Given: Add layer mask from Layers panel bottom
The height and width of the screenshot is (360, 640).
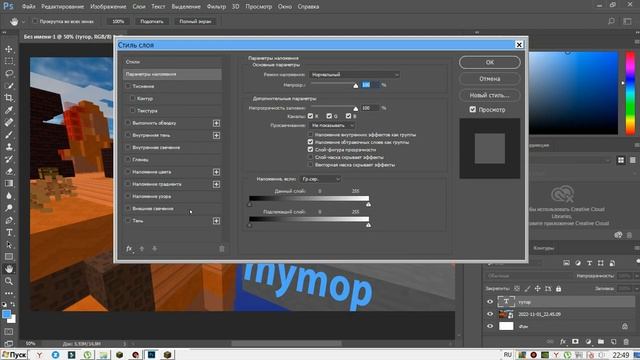Looking at the screenshot, I should (x=575, y=341).
